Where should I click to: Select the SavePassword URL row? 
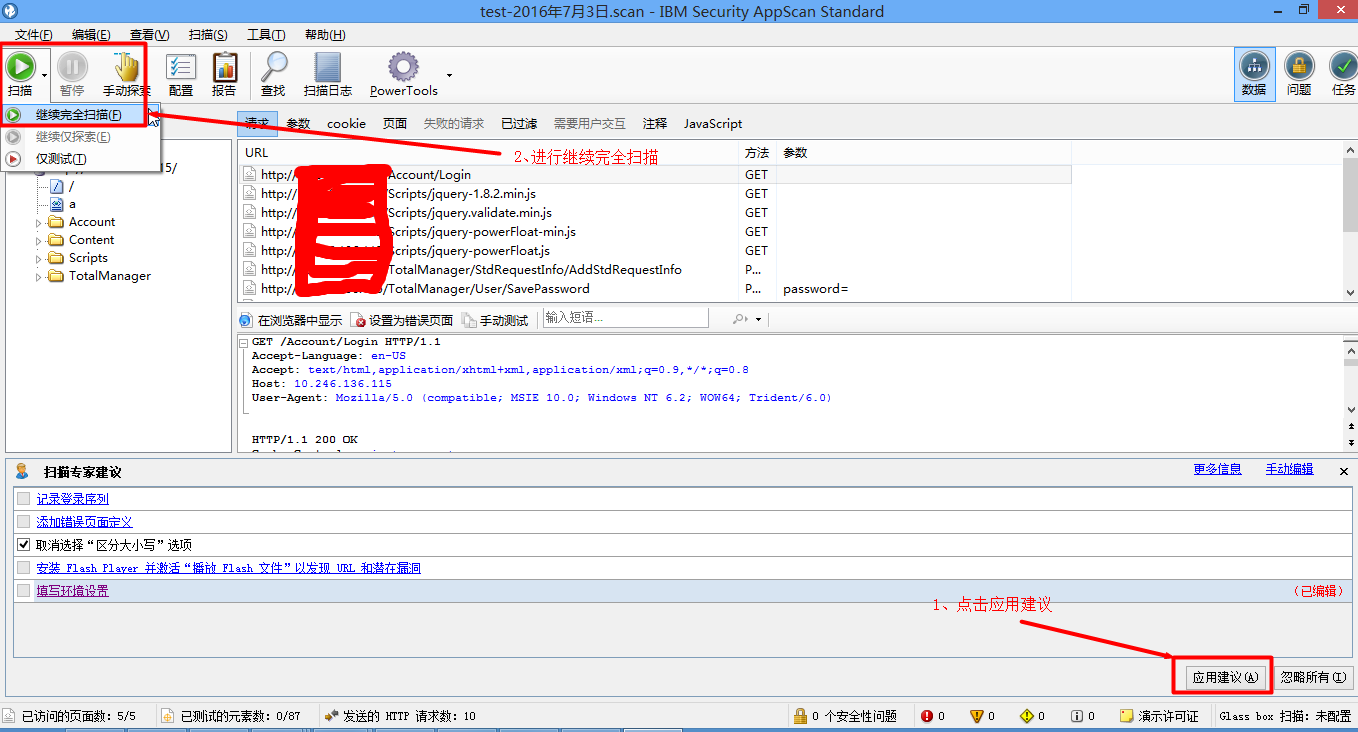[x=655, y=289]
